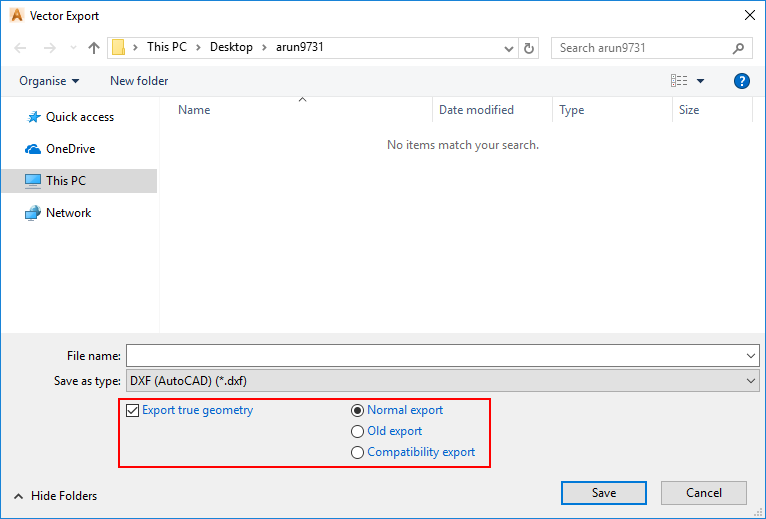Open the Save as type dropdown
766x519 pixels.
pos(442,381)
